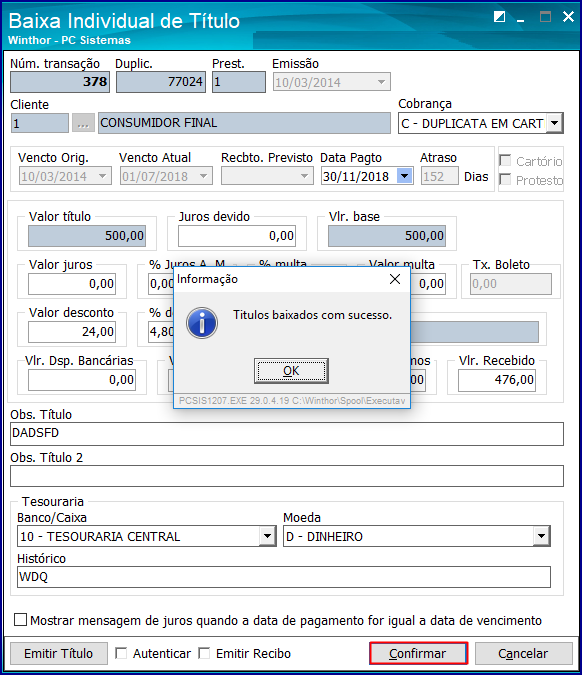Screen dimensions: 582x675
Task: Click the Núm. transação field
Action: click(60, 82)
